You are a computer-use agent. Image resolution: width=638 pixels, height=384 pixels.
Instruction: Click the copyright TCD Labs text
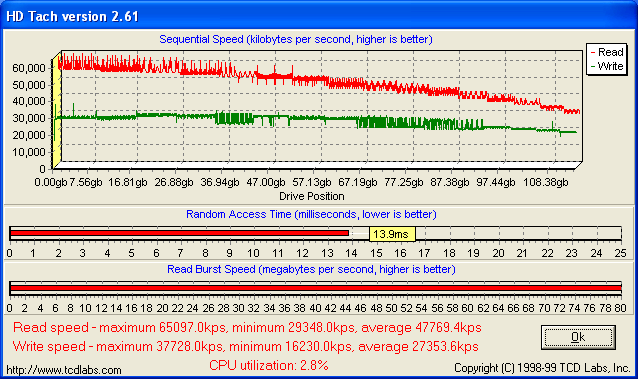542,368
